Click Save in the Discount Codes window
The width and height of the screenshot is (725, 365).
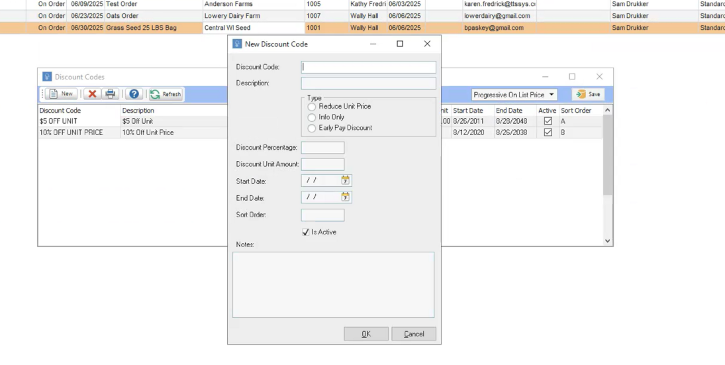coord(588,94)
